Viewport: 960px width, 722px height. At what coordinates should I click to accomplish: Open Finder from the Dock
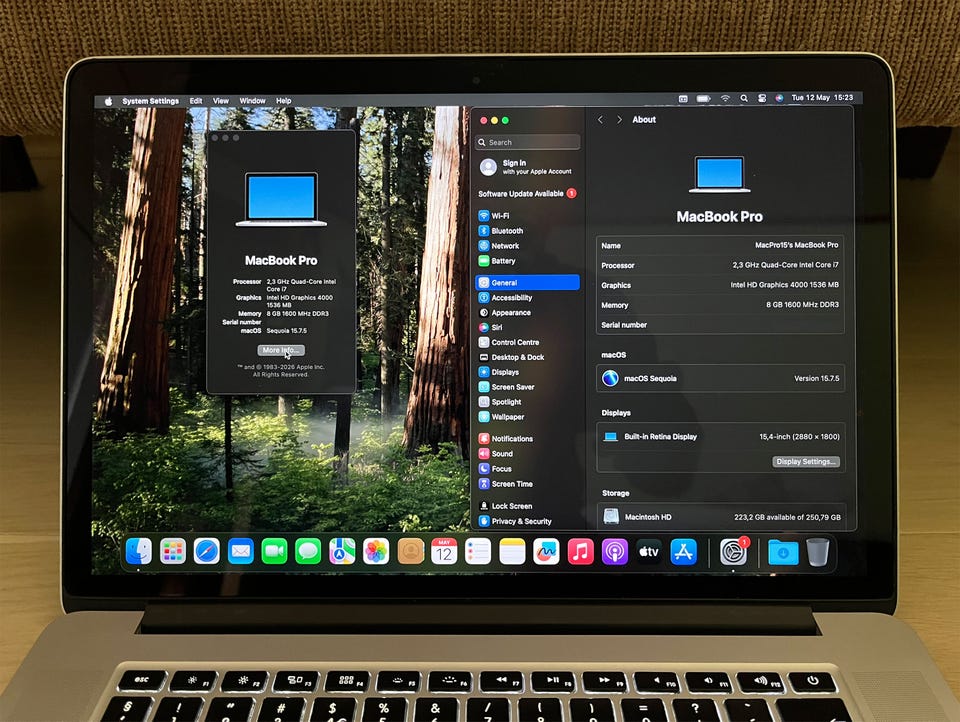click(x=138, y=552)
